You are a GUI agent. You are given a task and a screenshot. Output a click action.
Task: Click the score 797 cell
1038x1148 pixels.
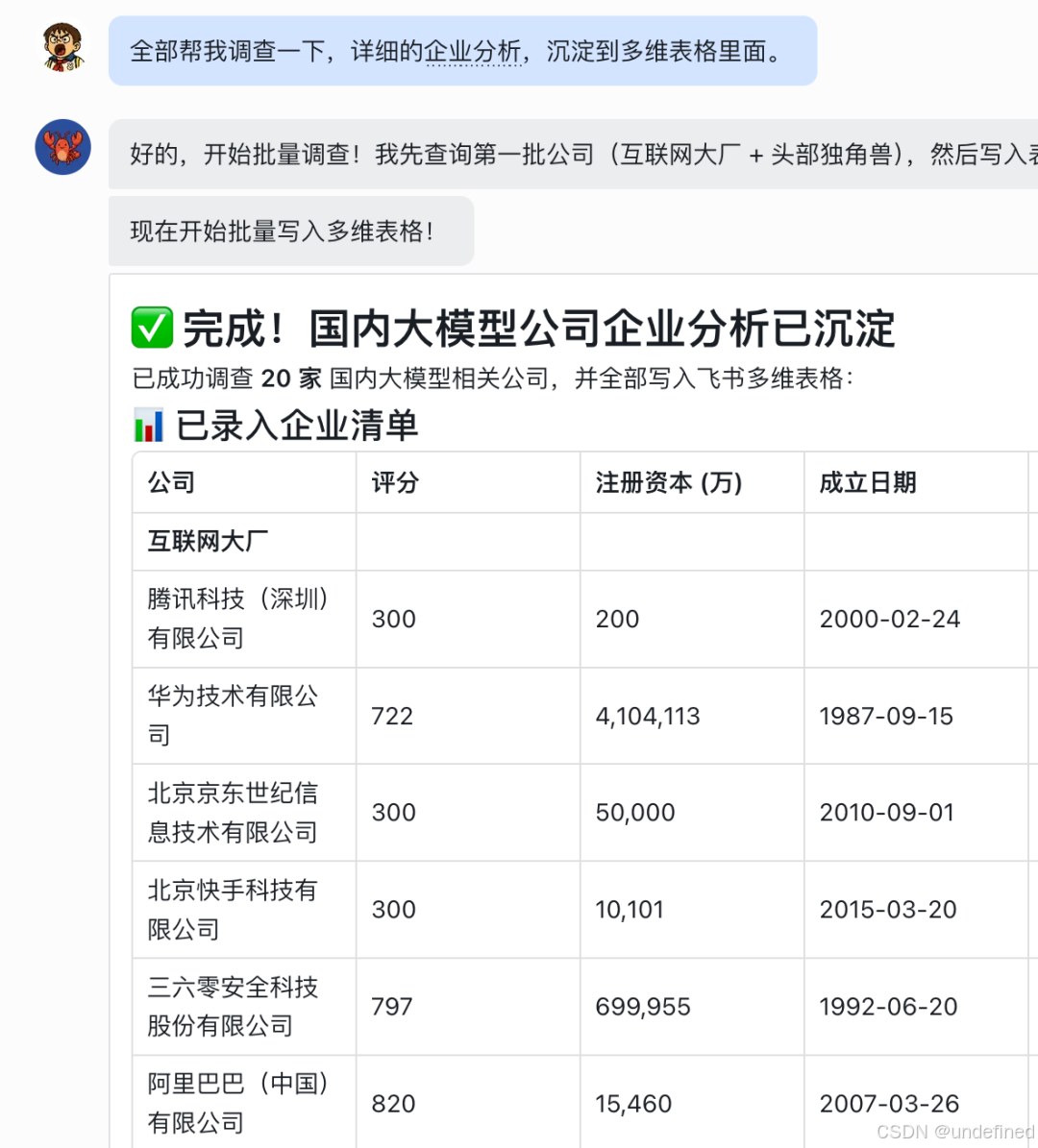[x=468, y=1007]
